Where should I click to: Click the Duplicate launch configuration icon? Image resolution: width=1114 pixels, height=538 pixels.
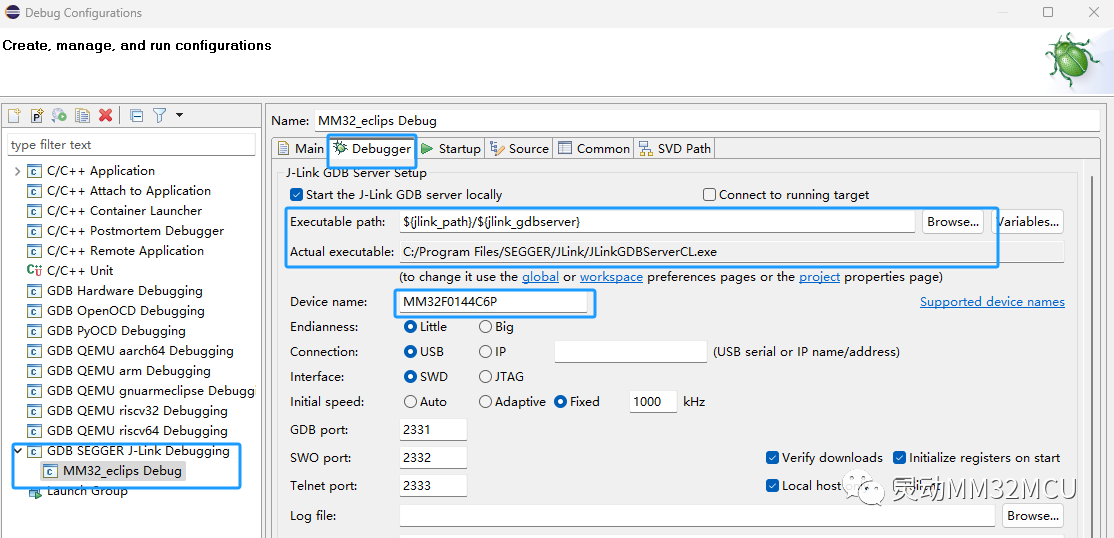pyautogui.click(x=83, y=116)
